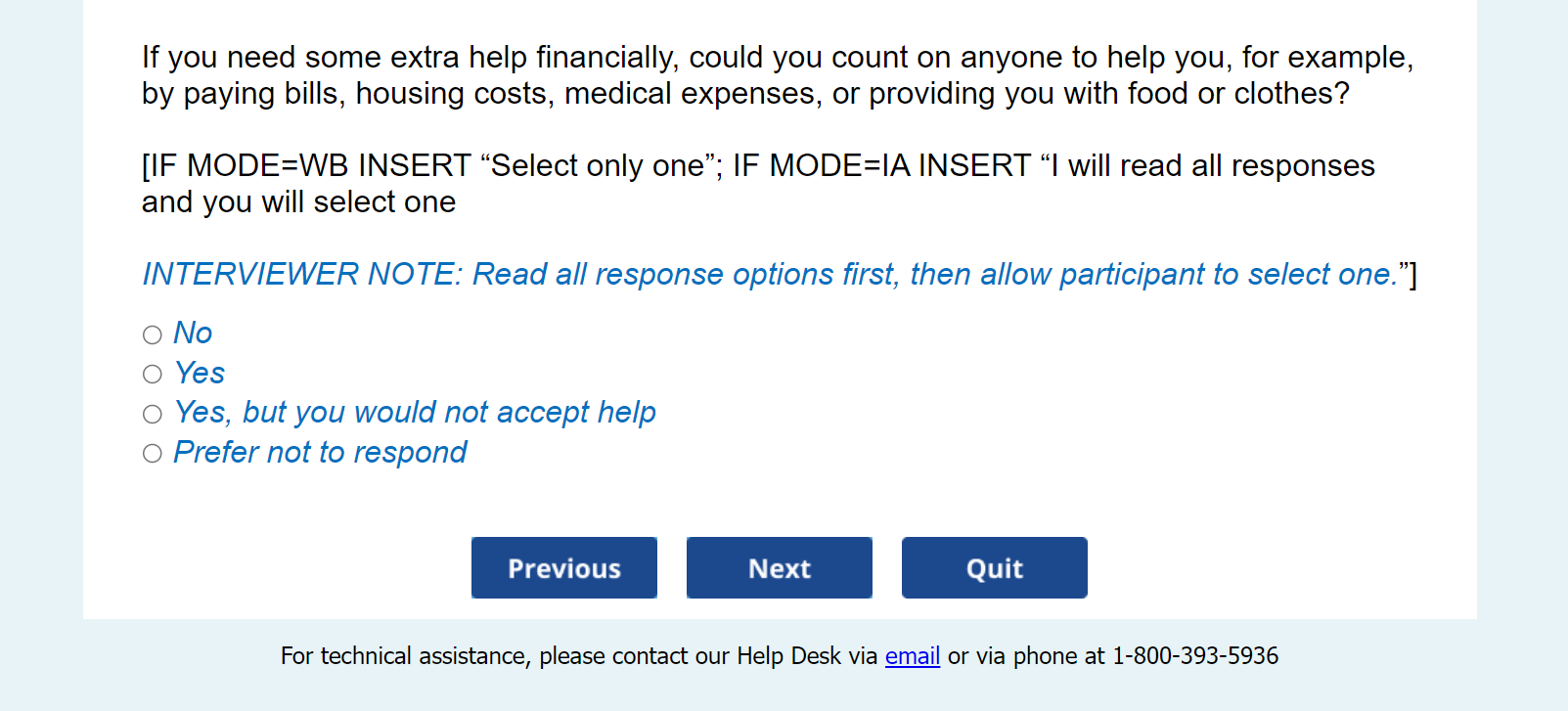The height and width of the screenshot is (711, 1568).
Task: Click the plain "Yes" answer label text
Action: point(200,374)
